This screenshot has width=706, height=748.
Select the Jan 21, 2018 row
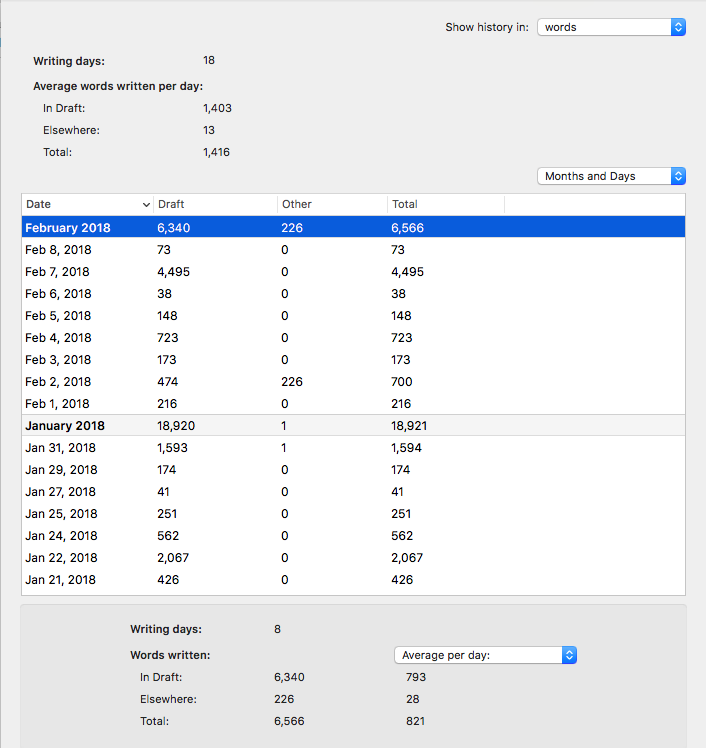(353, 580)
